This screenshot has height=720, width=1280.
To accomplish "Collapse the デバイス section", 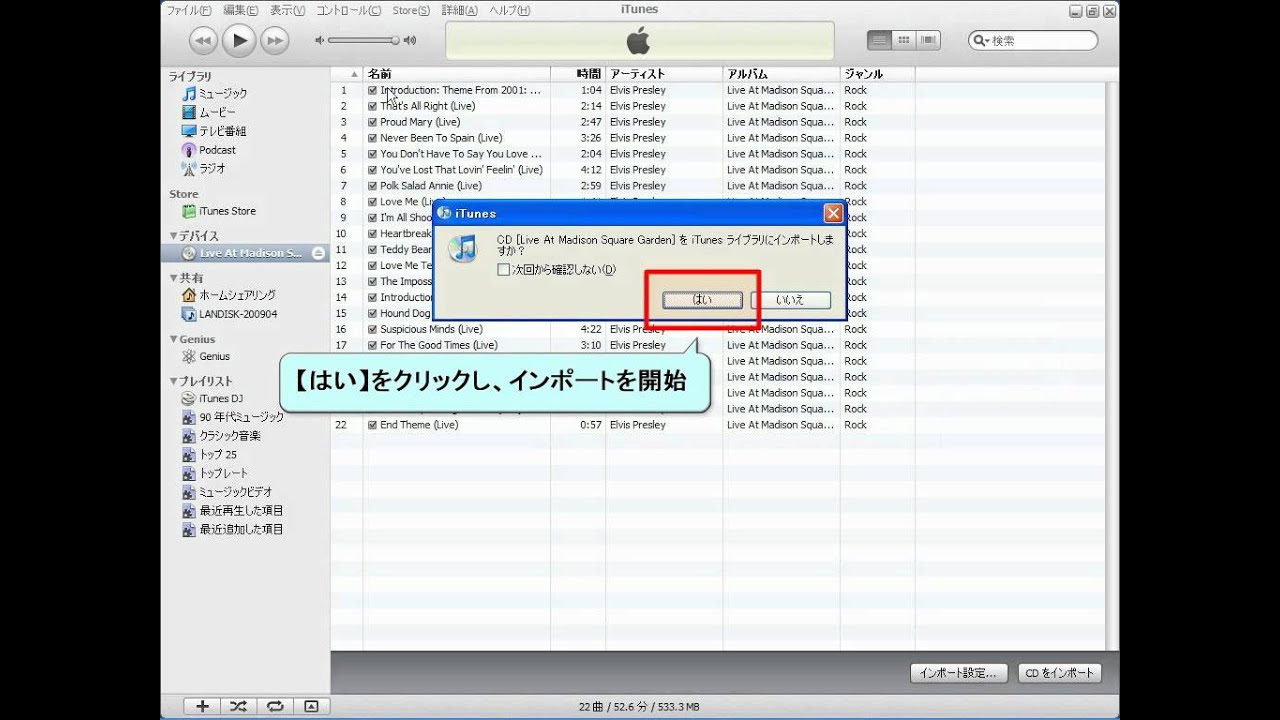I will tap(173, 236).
